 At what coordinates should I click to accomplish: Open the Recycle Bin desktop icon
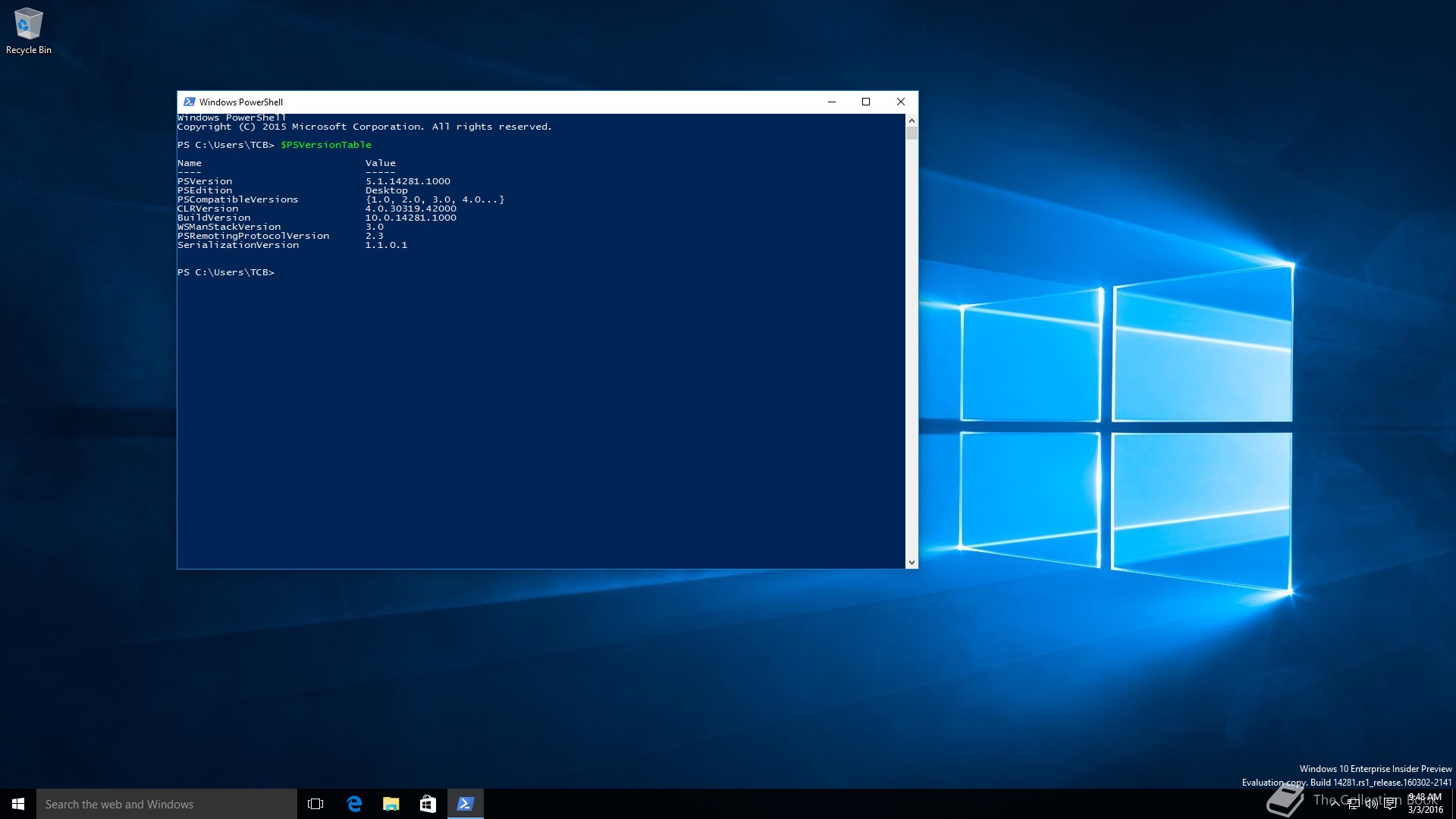coord(28,31)
